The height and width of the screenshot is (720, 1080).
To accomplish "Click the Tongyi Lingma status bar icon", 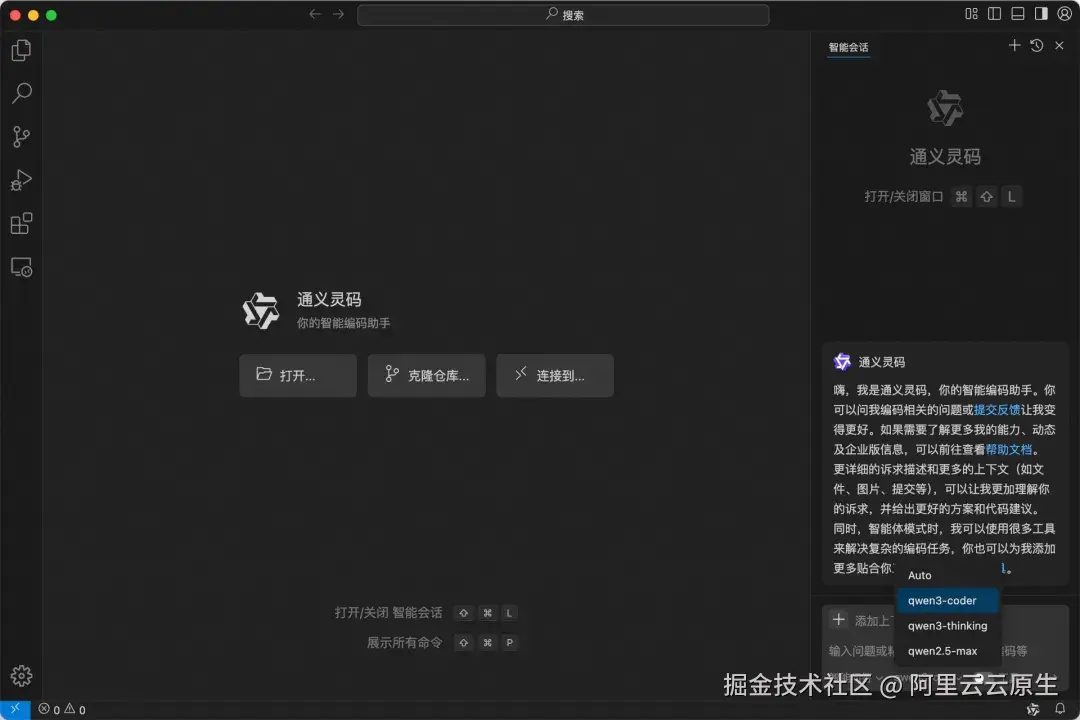I will [1032, 709].
